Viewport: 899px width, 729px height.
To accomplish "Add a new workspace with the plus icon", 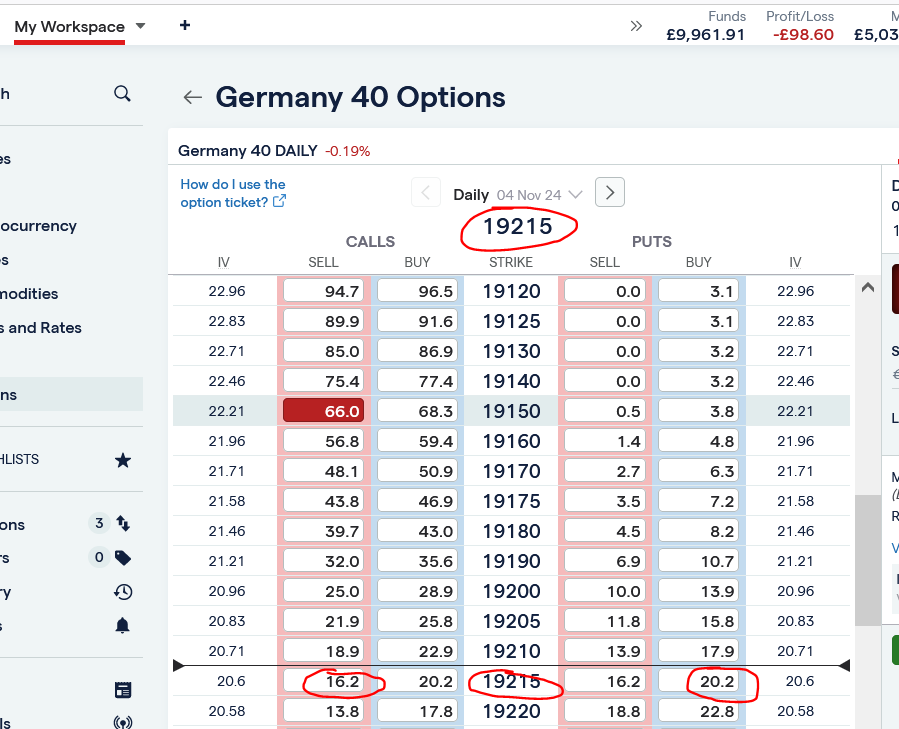I will point(185,25).
